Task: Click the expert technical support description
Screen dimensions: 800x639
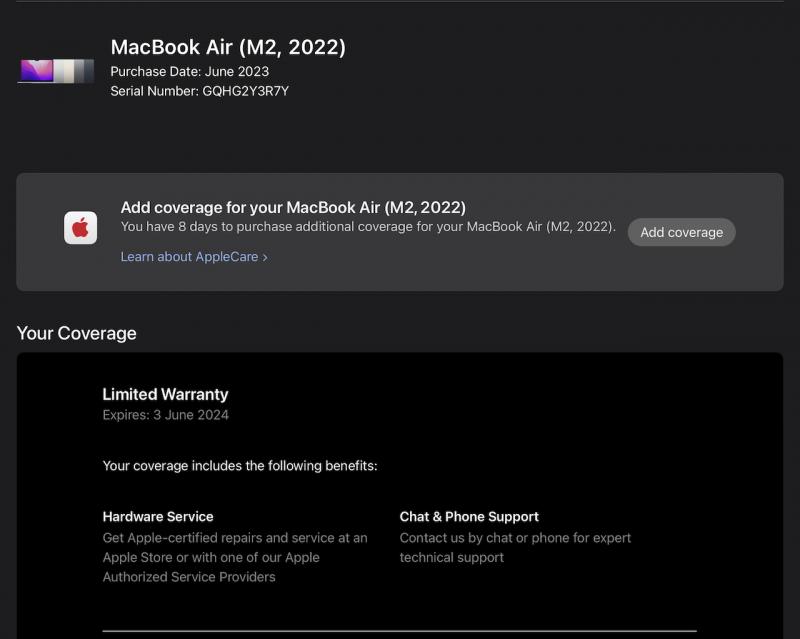Action: [x=515, y=548]
